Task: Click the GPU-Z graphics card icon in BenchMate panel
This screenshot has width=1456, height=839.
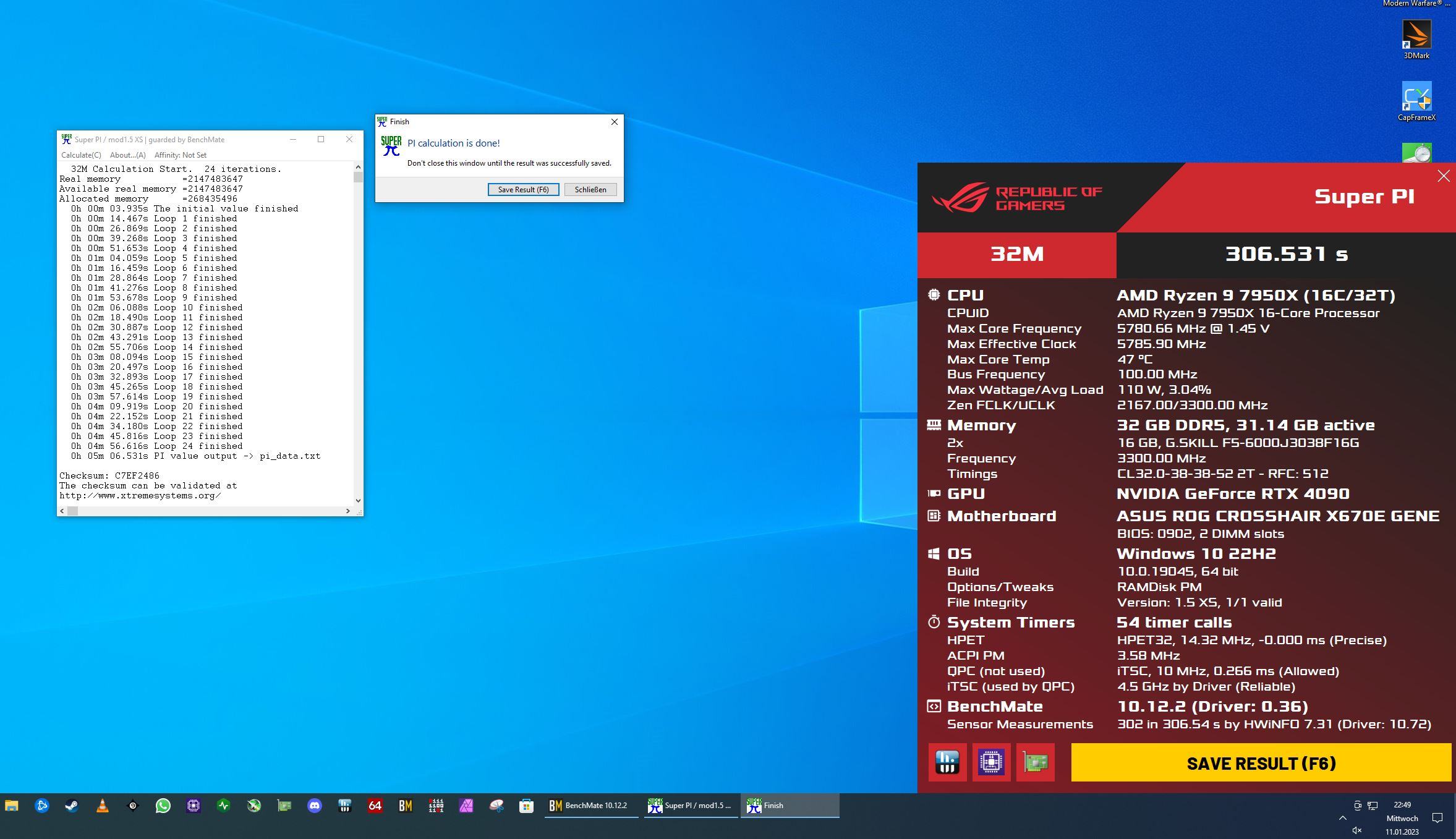Action: [x=1036, y=762]
